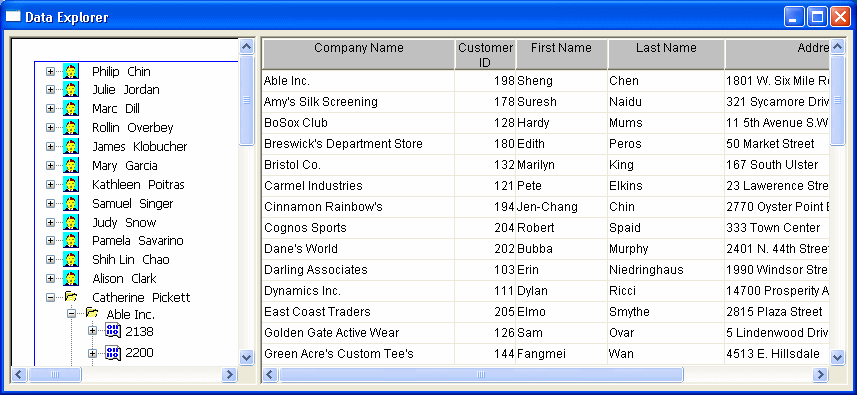857x395 pixels.
Task: Click the tree's vertical scrollbar thumb
Action: (x=247, y=100)
